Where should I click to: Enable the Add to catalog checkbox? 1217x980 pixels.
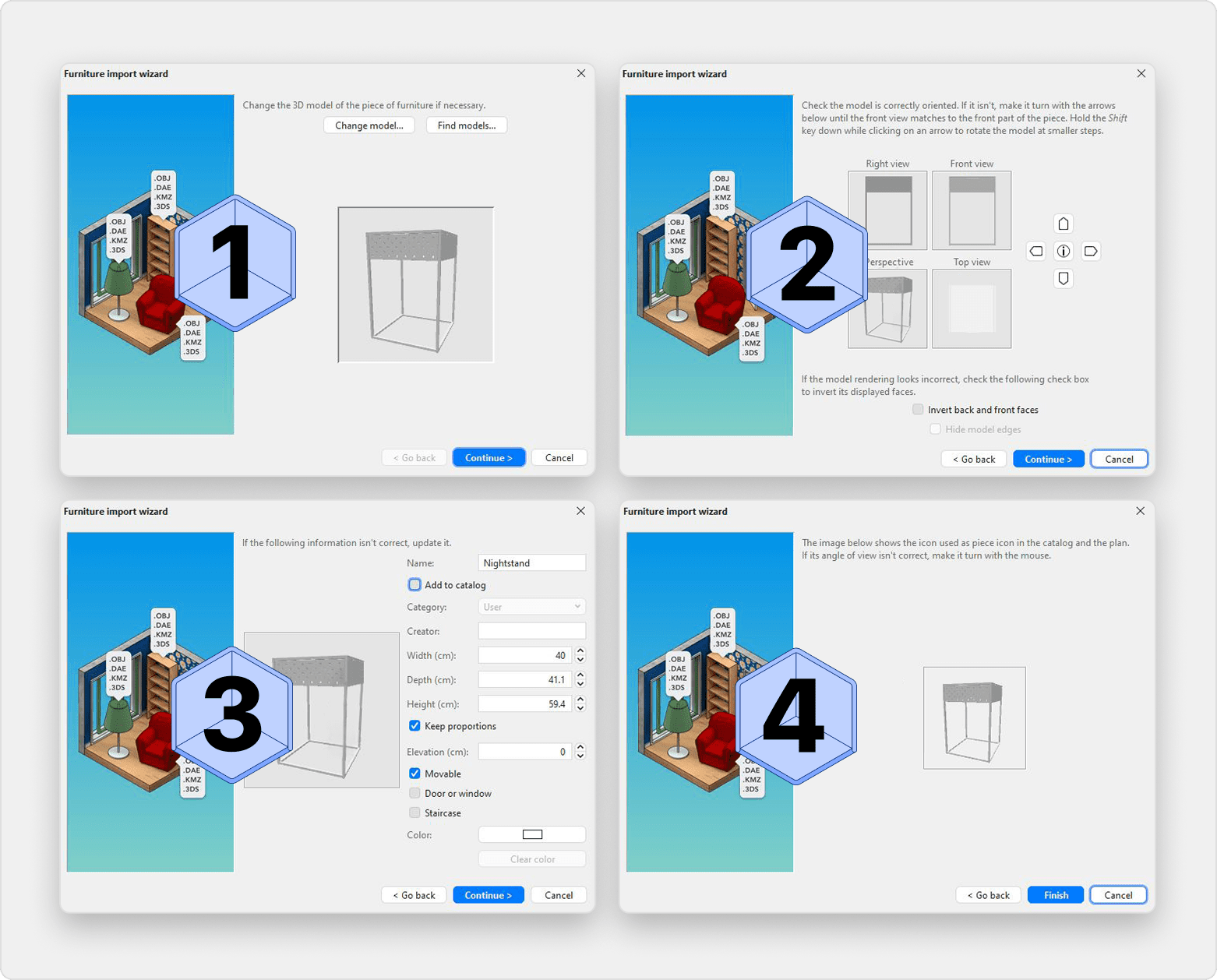tap(414, 585)
